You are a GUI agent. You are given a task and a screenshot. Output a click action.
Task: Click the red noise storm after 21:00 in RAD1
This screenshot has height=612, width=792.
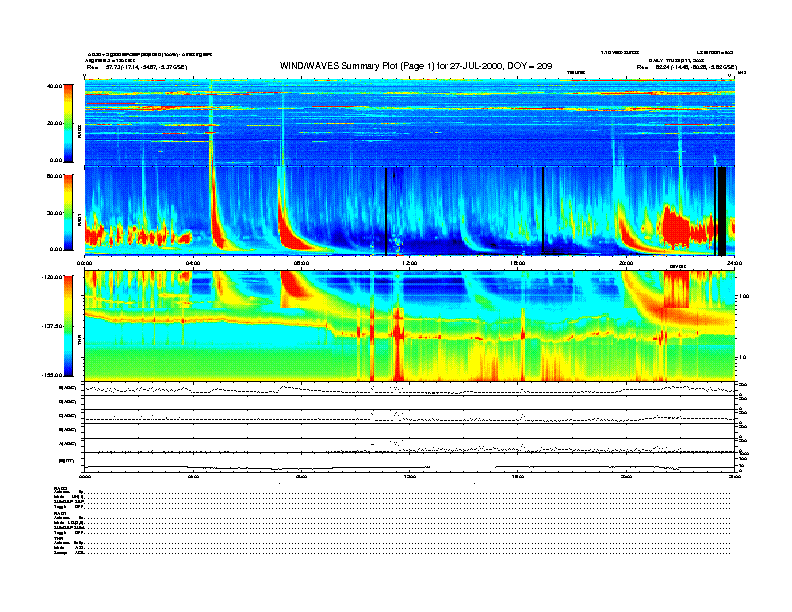coord(676,227)
